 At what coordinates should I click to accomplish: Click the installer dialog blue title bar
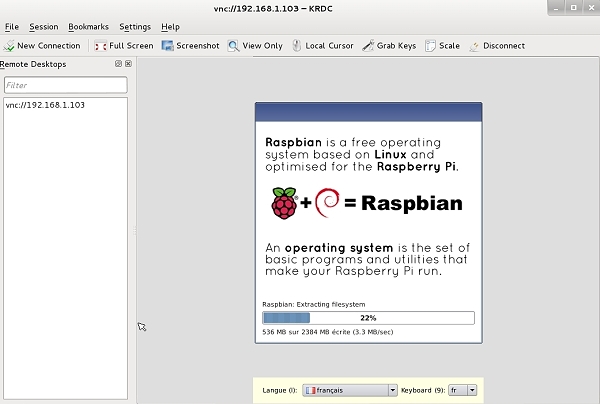pos(368,112)
